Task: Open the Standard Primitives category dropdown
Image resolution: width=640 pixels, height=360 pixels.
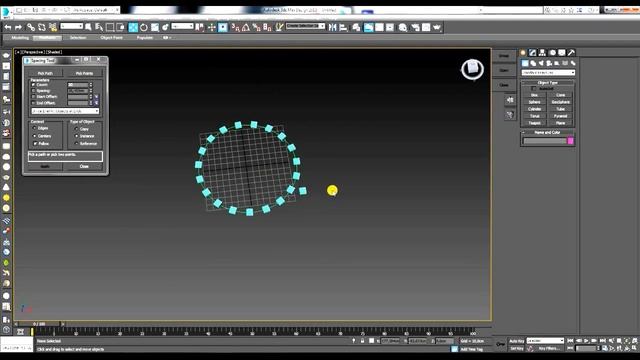Action: [548, 73]
